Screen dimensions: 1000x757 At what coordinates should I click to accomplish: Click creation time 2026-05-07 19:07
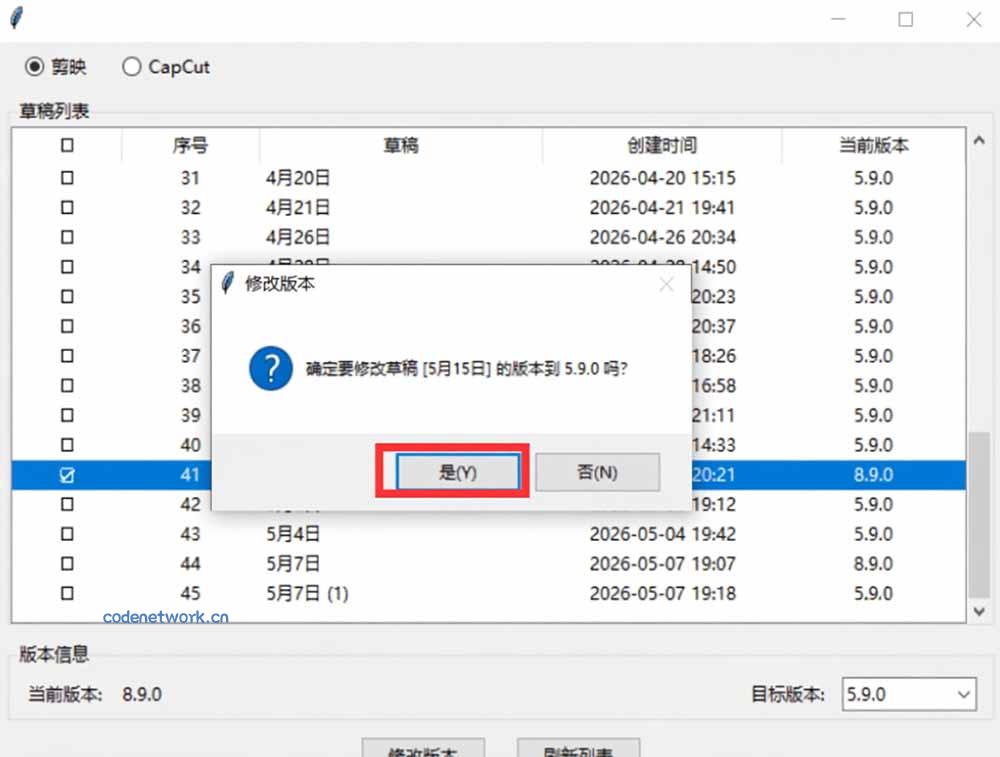click(x=663, y=563)
